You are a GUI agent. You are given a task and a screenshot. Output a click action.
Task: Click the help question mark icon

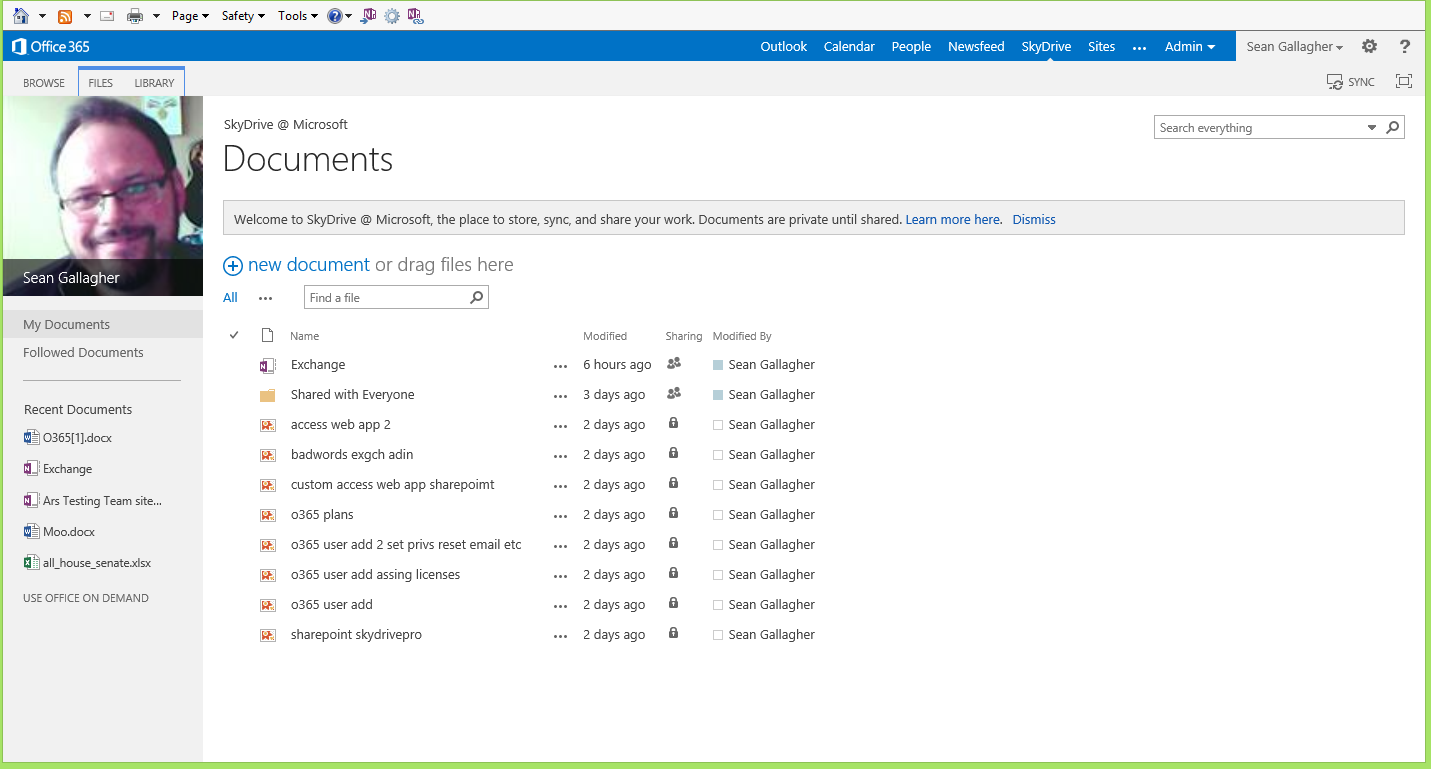(1405, 46)
